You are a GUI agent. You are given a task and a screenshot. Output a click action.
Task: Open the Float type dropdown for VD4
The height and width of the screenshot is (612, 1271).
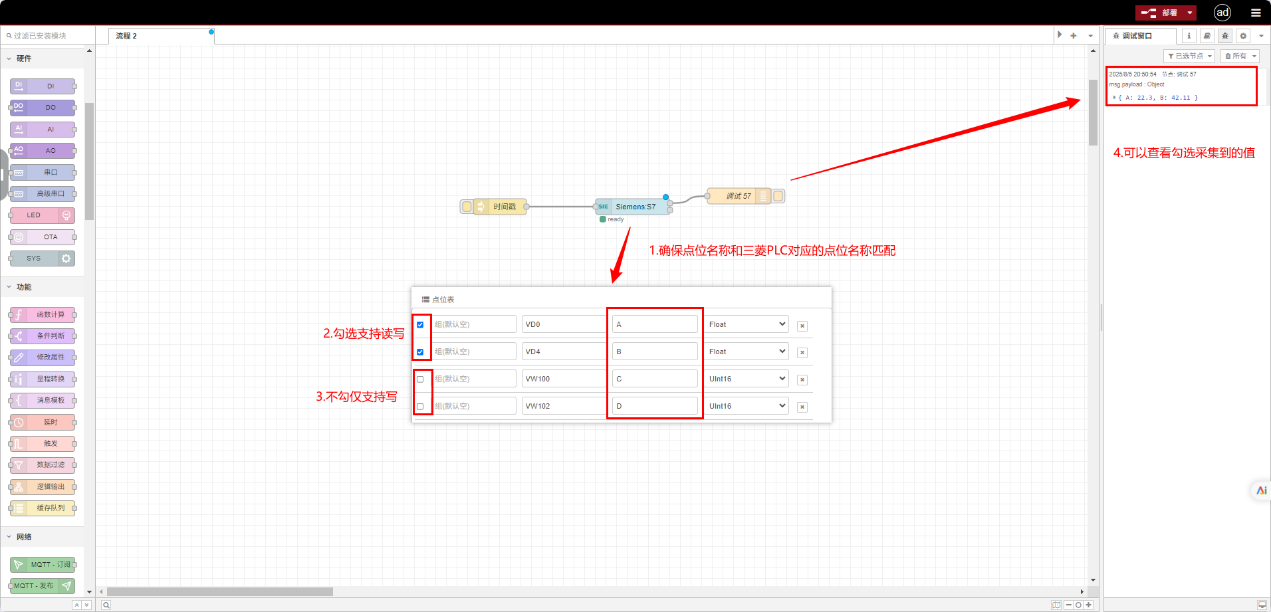(x=747, y=352)
